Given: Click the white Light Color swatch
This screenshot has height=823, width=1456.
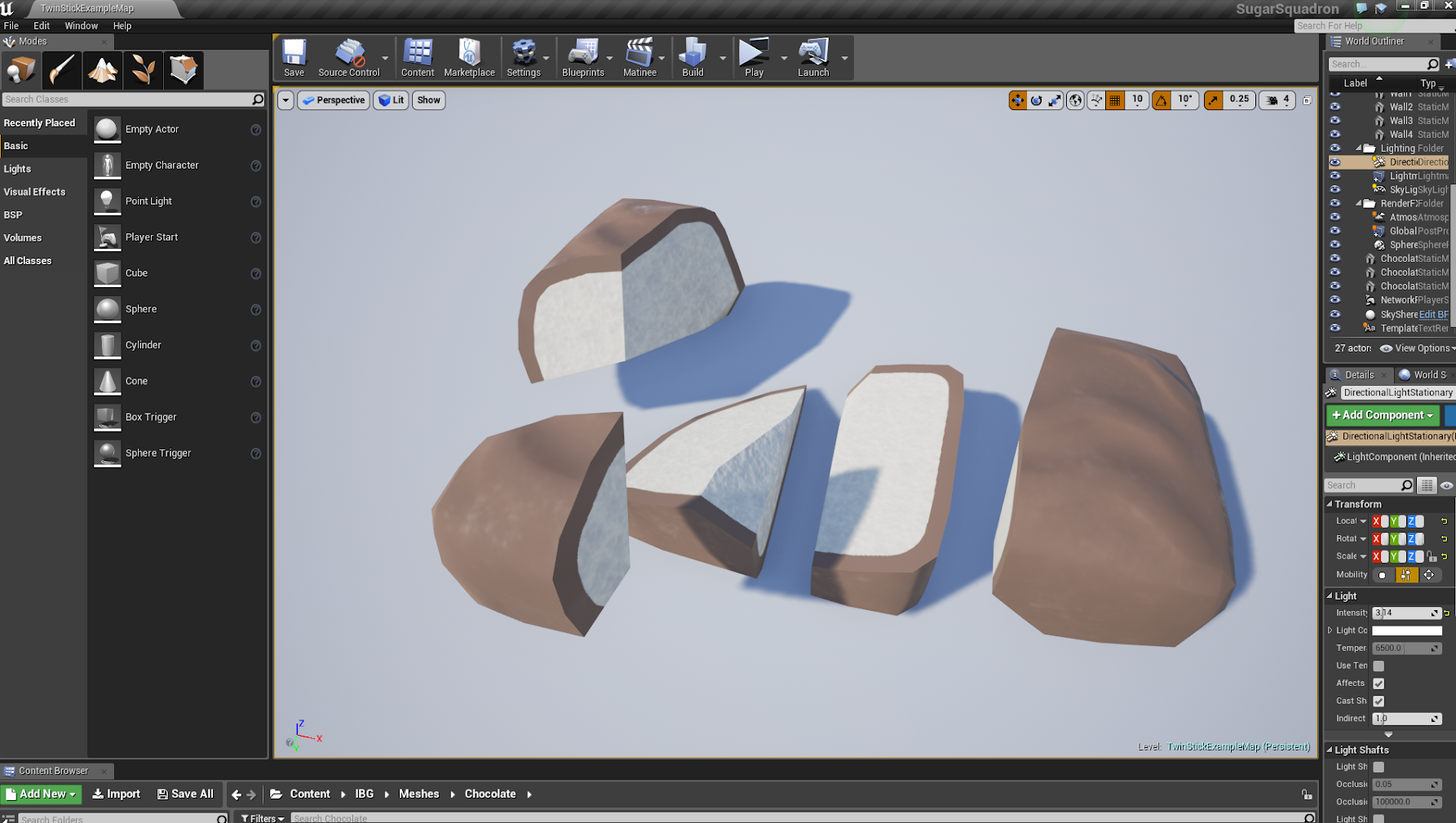Looking at the screenshot, I should (x=1407, y=631).
